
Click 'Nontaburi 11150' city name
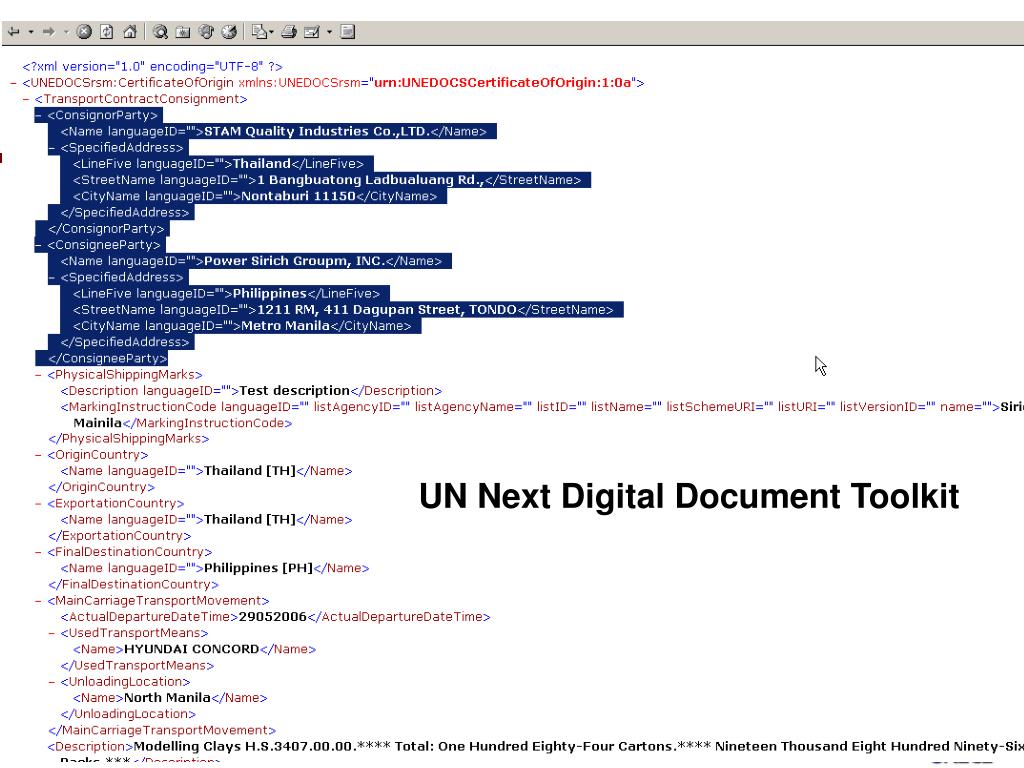coord(298,196)
